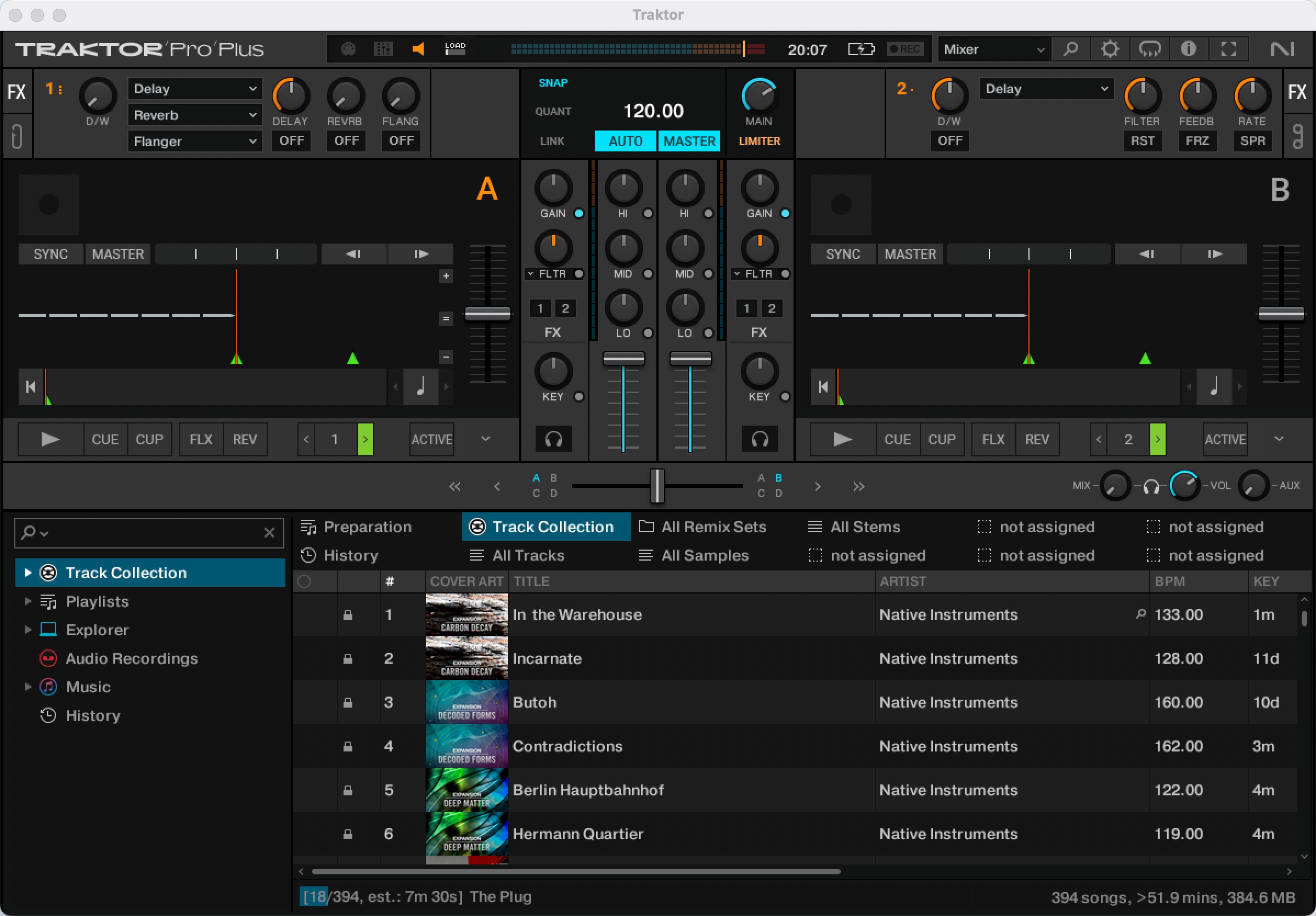The image size is (1316, 916).
Task: Zoom in Deck A waveform plus
Action: 446,276
